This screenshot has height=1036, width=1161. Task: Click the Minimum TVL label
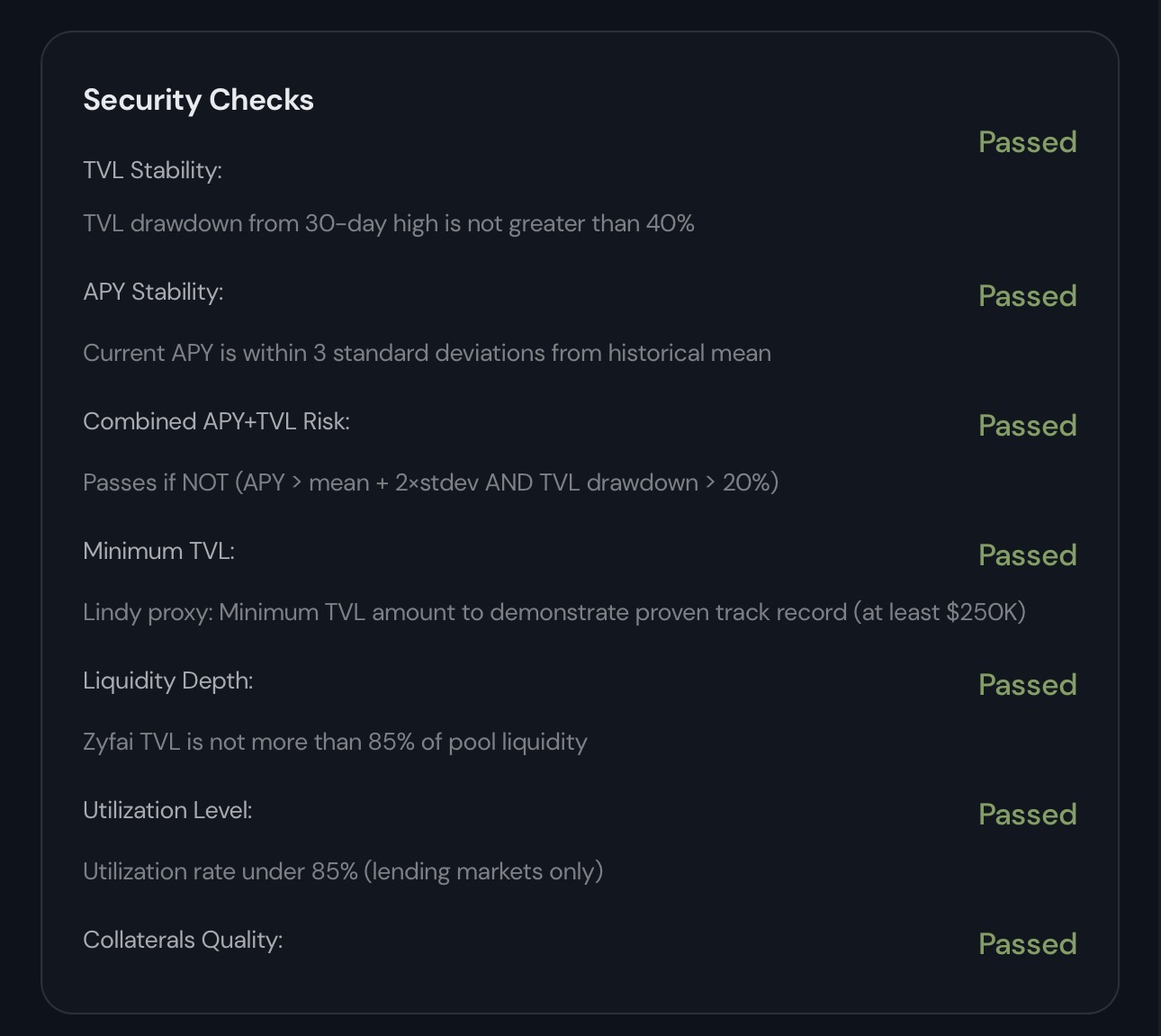coord(158,551)
